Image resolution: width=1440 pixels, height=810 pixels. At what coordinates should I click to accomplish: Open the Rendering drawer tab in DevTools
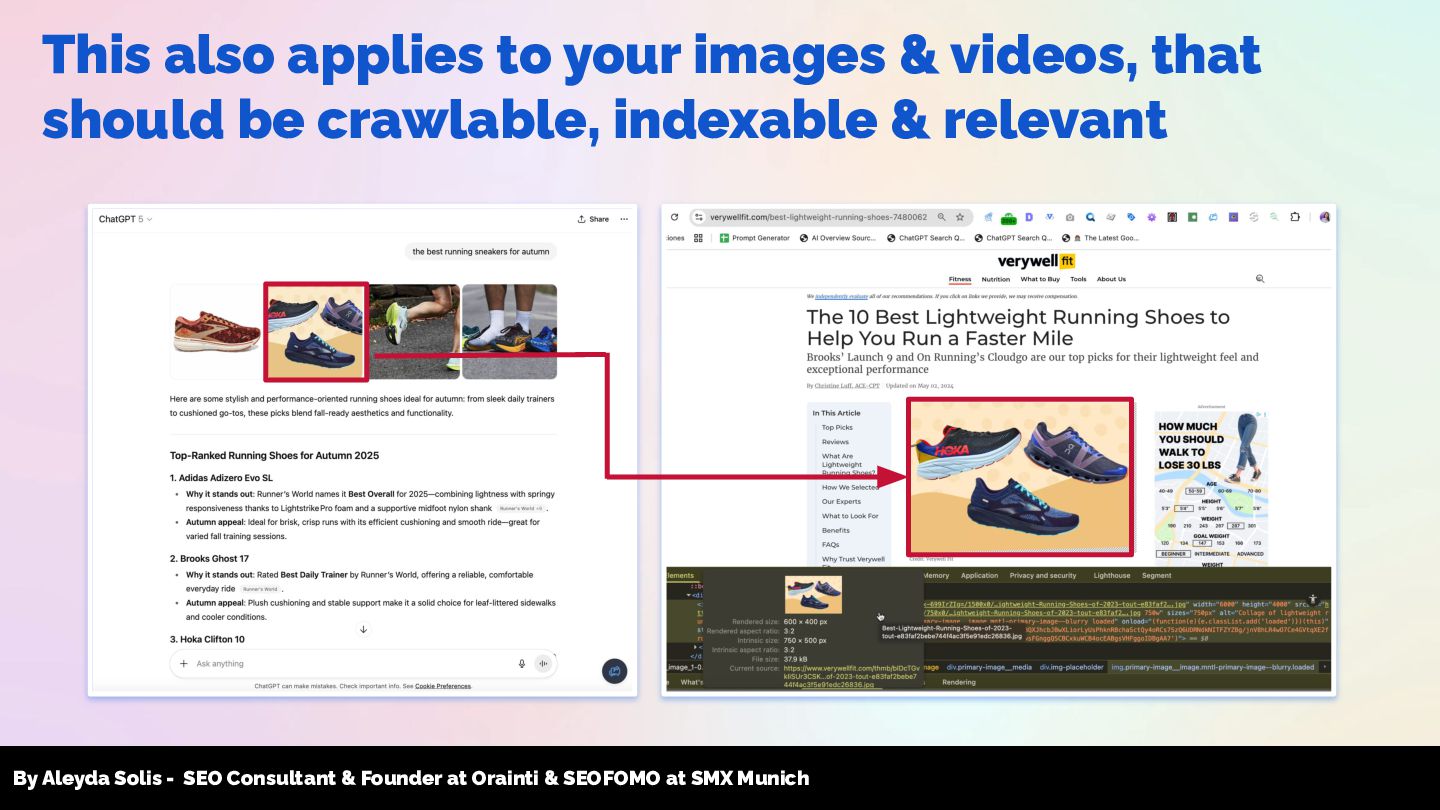point(959,682)
